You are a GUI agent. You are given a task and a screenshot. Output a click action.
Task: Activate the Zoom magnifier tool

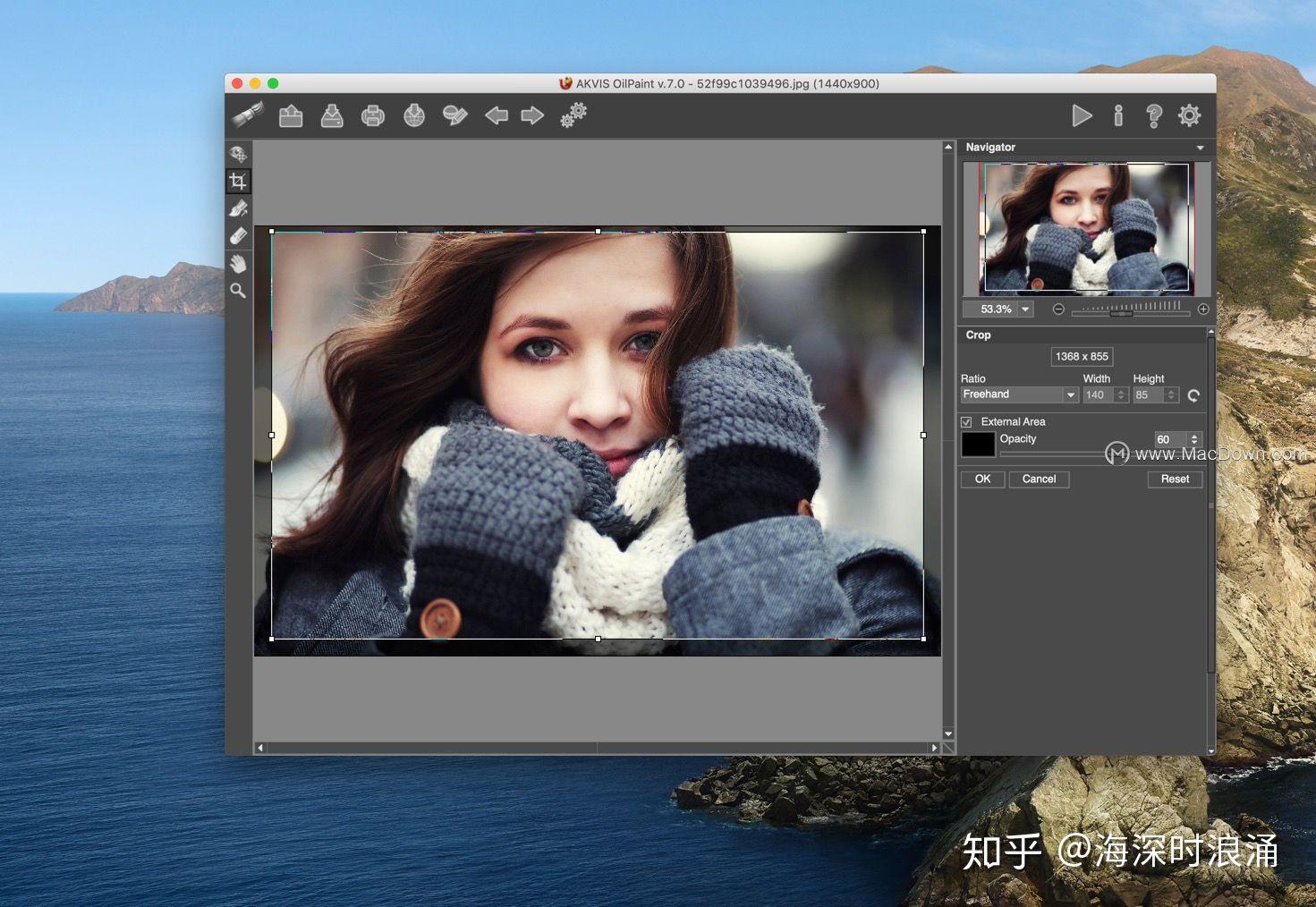239,290
